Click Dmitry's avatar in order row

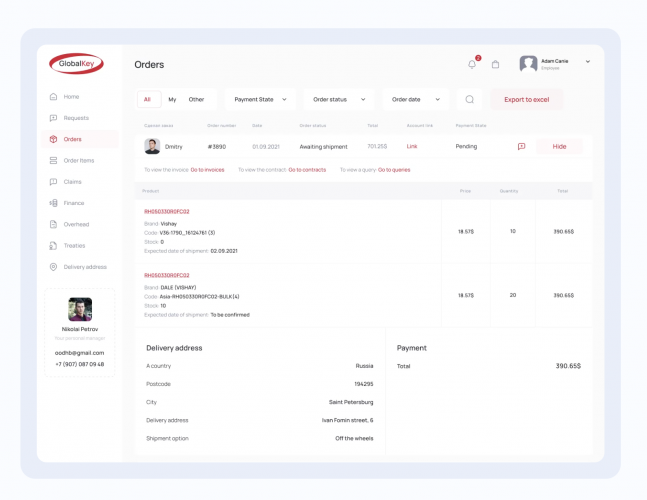click(x=152, y=146)
